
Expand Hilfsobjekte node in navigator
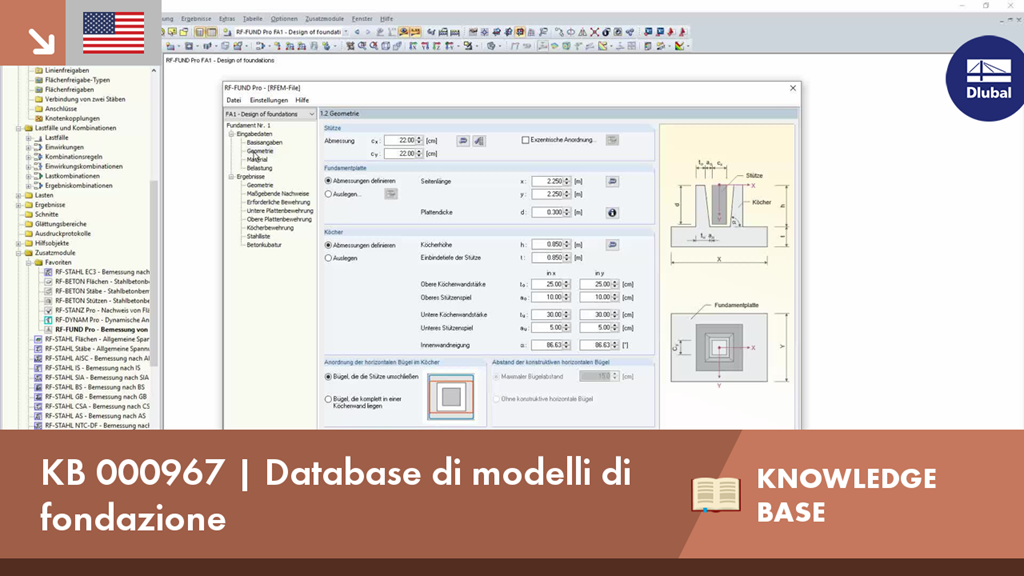(18, 243)
